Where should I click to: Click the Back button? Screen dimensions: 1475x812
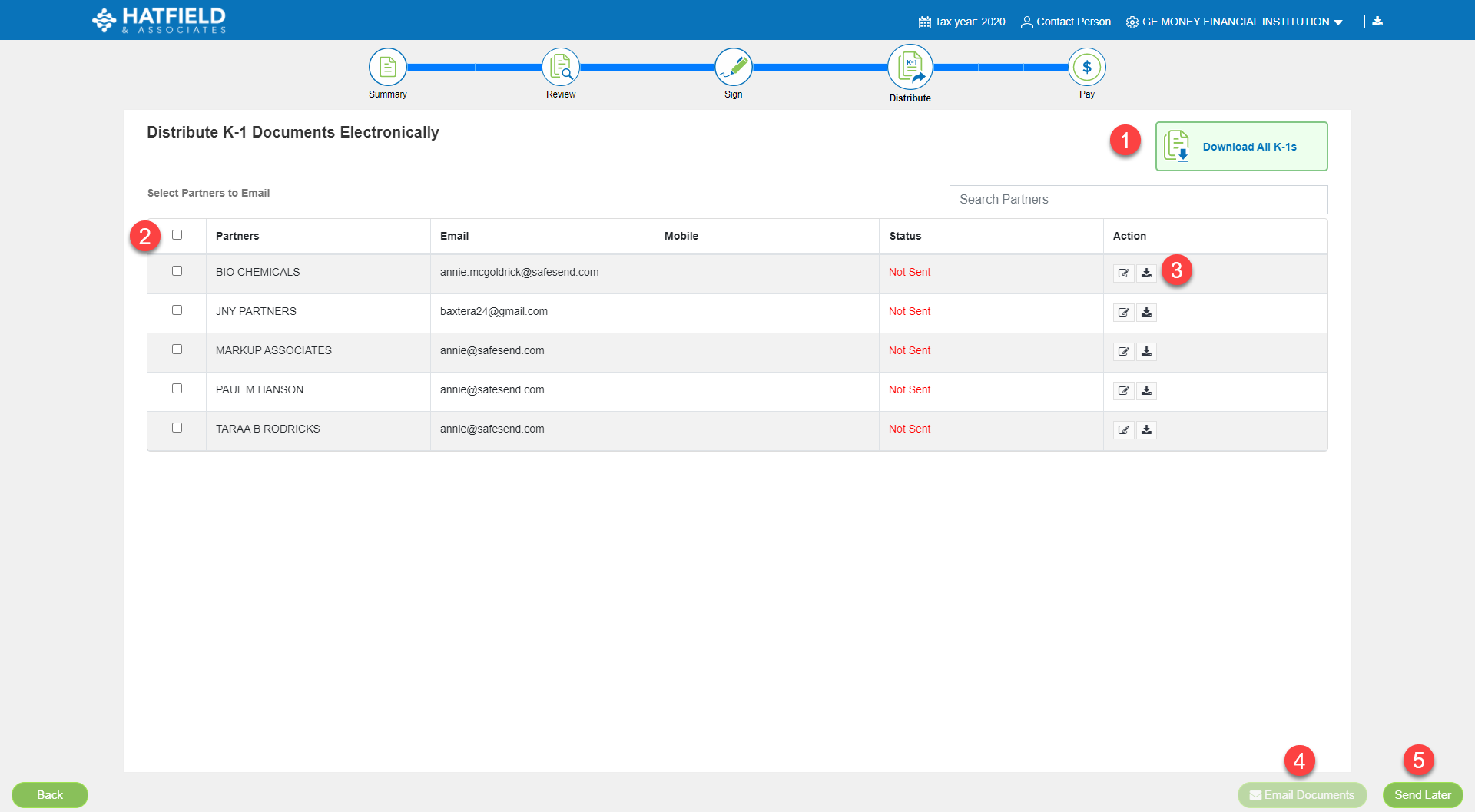click(50, 794)
